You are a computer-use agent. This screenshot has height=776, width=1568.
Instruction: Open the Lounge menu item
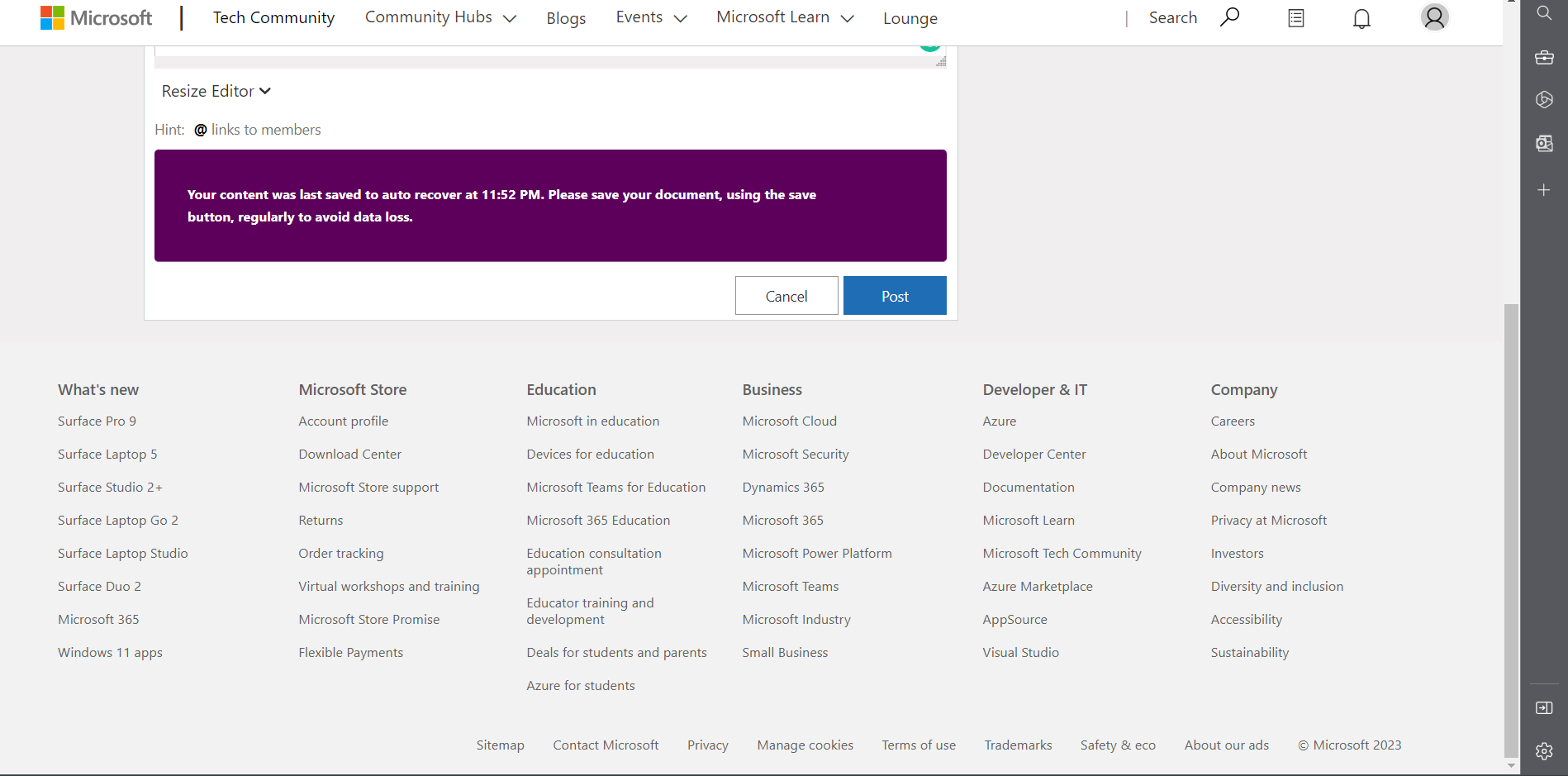point(910,18)
